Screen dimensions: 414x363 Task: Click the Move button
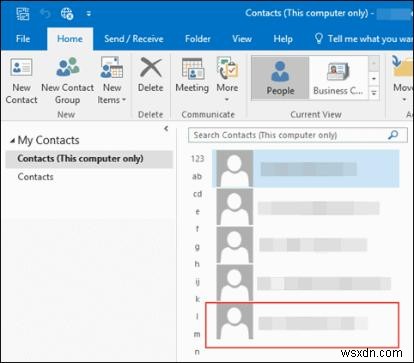[402, 80]
